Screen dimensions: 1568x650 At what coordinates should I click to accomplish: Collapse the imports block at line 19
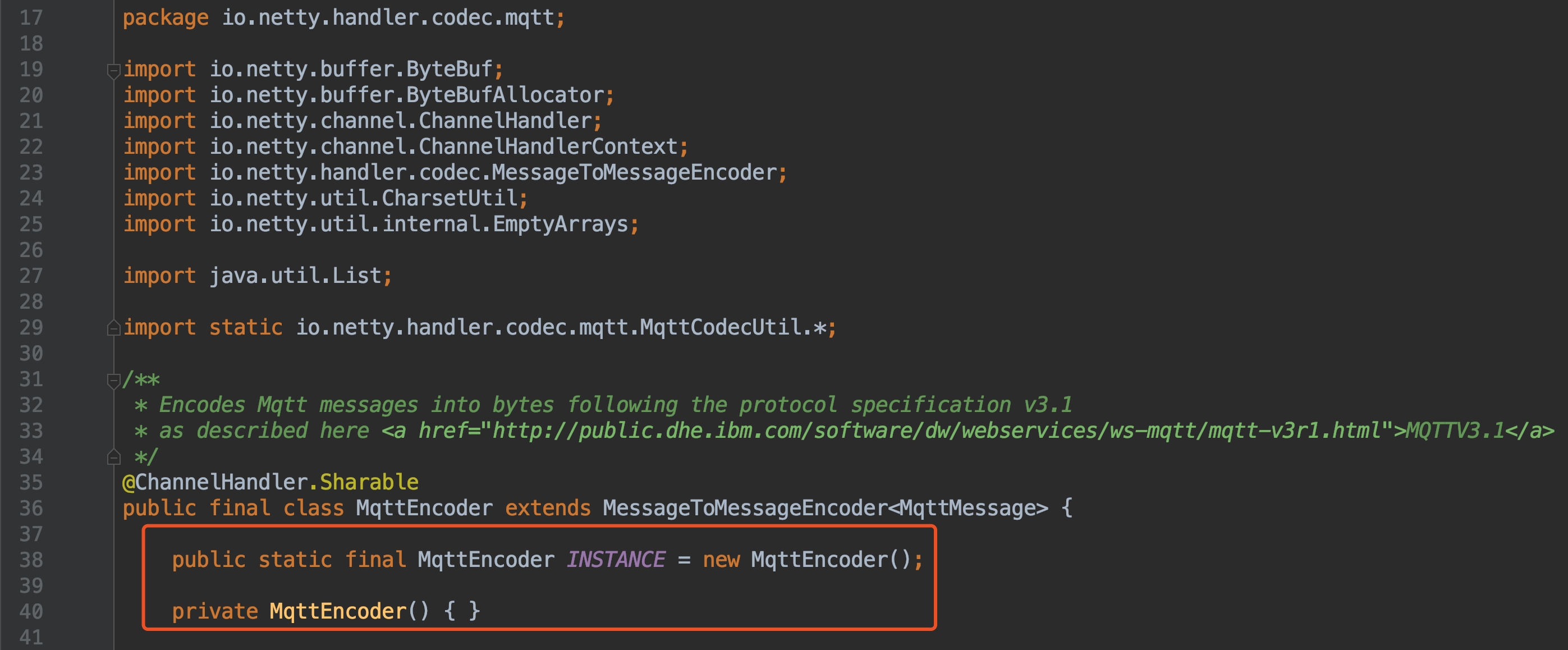point(113,71)
